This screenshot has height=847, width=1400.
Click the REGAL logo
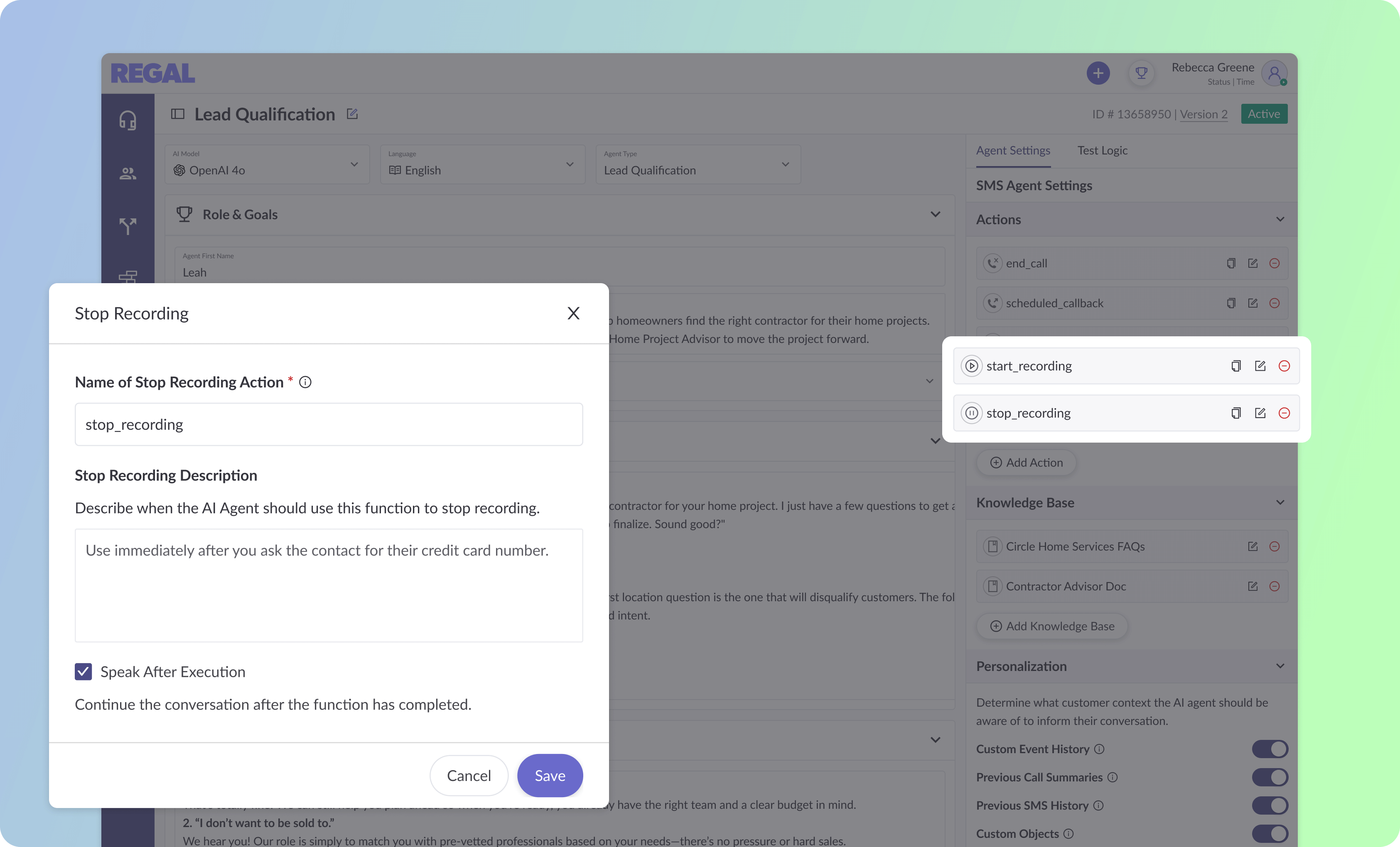click(153, 73)
